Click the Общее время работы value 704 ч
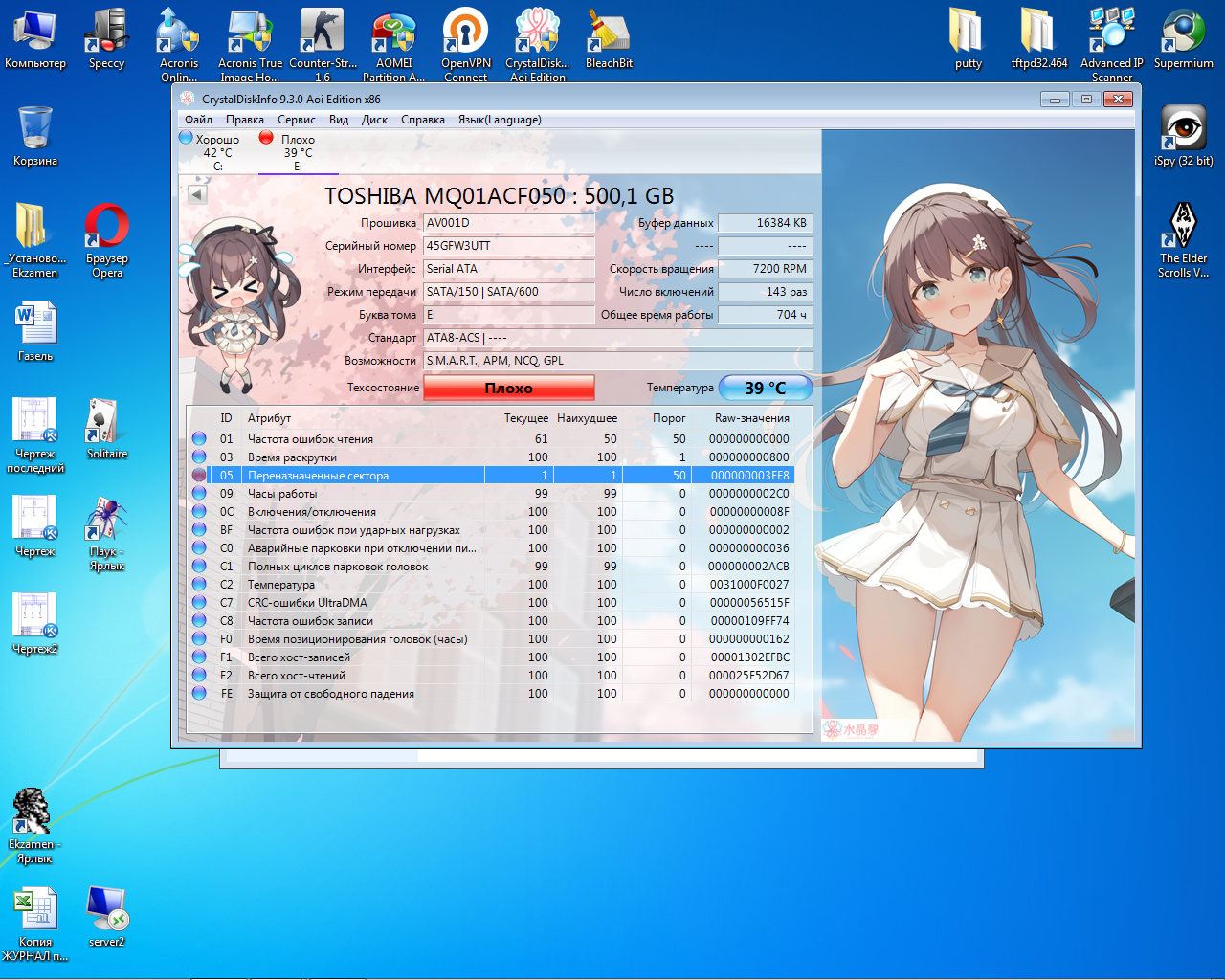The image size is (1225, 980). click(765, 315)
